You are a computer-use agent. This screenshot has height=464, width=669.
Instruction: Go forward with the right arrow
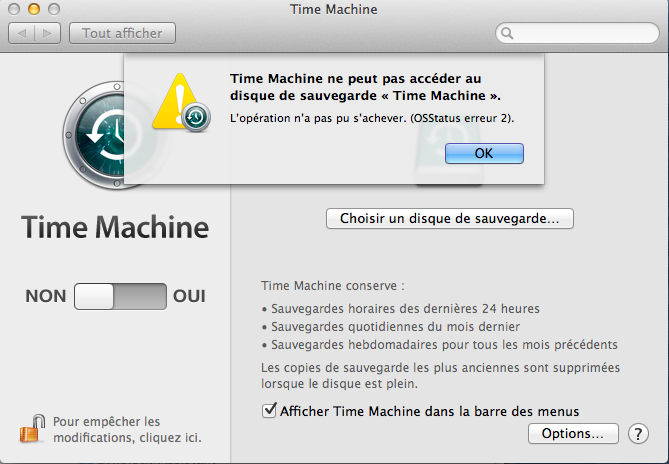pos(47,33)
